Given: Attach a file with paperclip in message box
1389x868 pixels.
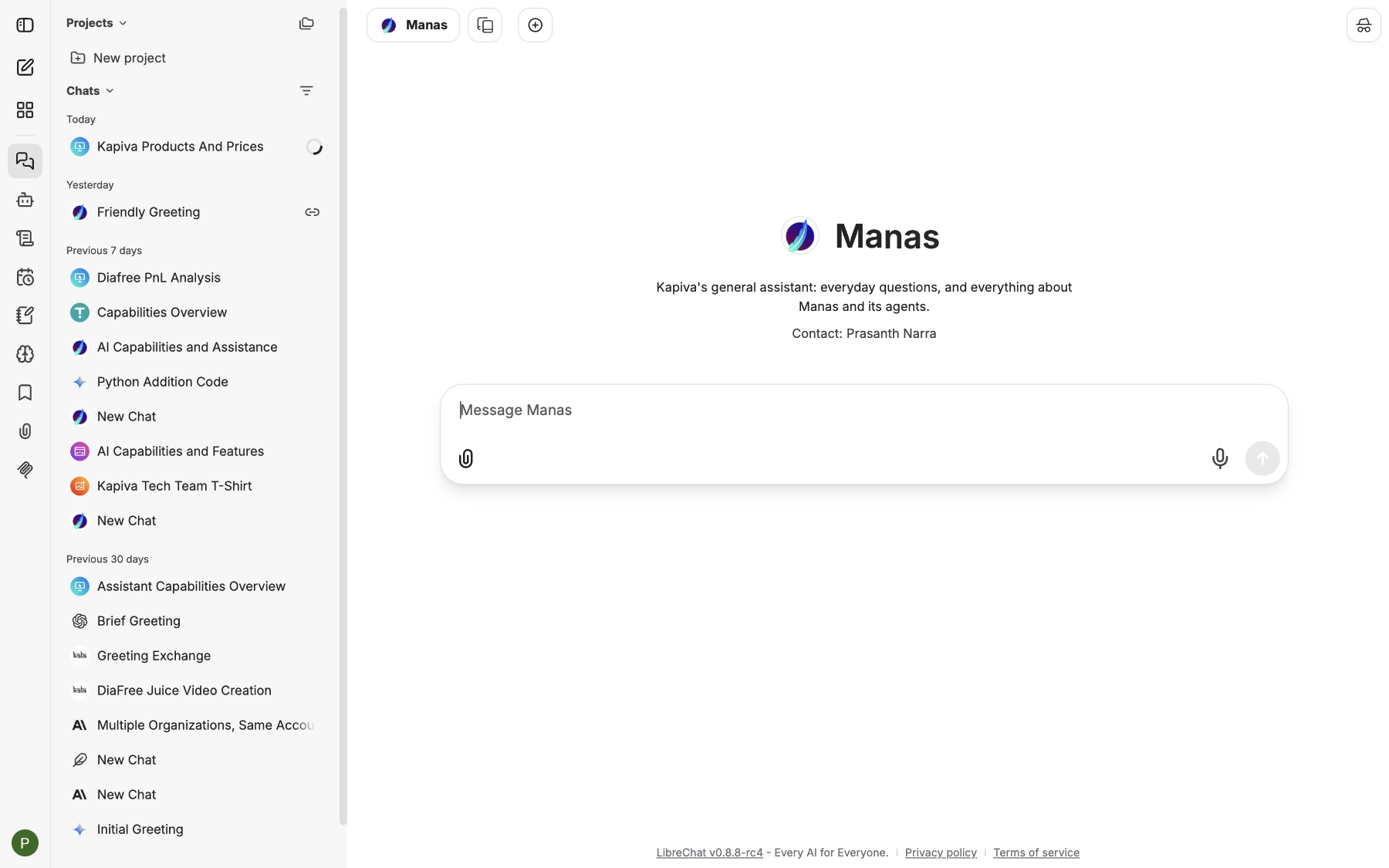Looking at the screenshot, I should (x=466, y=459).
